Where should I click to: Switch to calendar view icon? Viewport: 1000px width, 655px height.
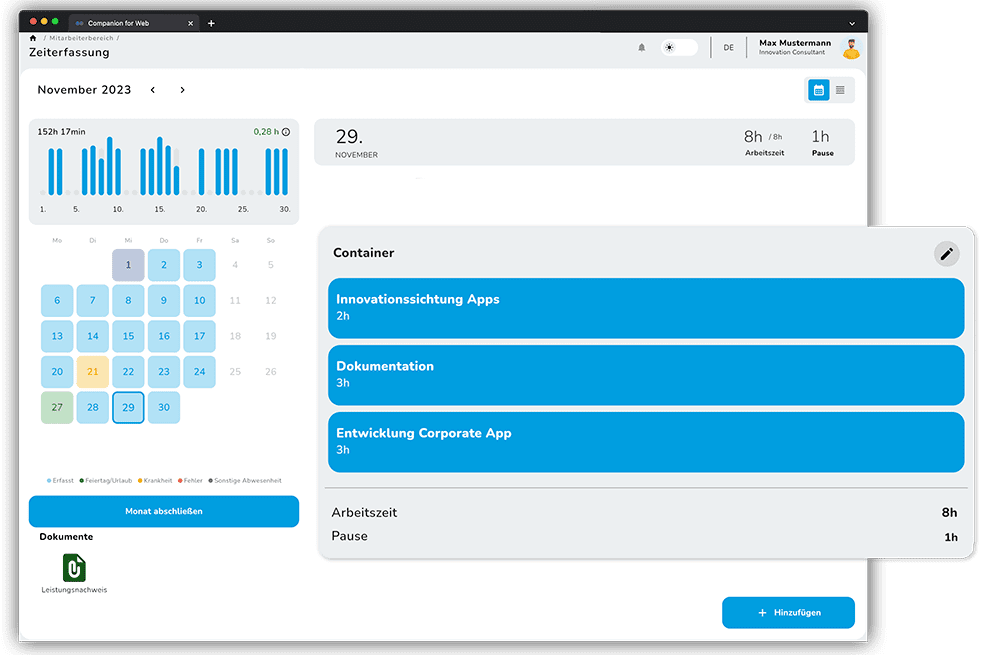(818, 90)
